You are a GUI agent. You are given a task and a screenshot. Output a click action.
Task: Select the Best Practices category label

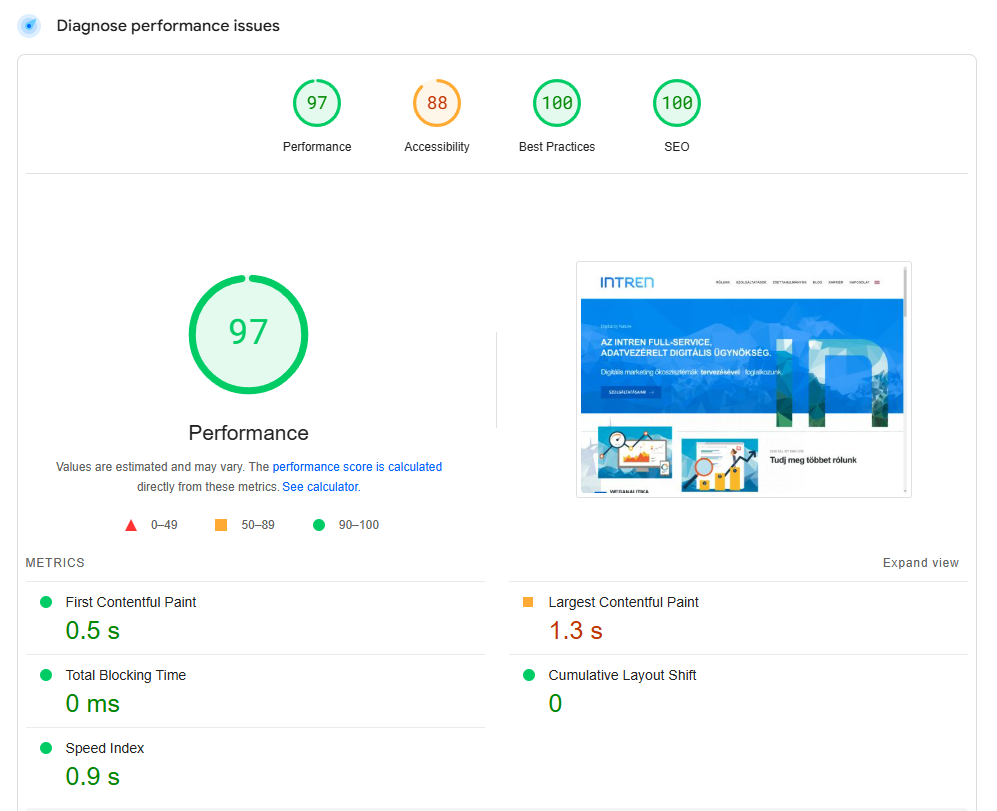[x=557, y=147]
